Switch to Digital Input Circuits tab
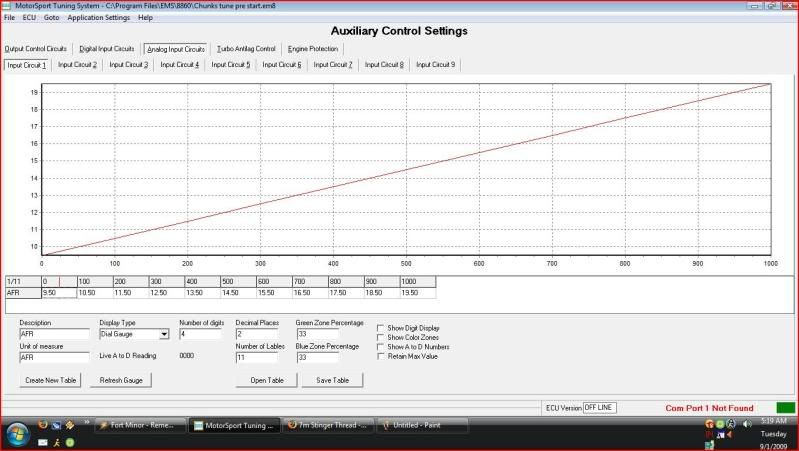Screen dimensions: 799x451 pos(107,49)
